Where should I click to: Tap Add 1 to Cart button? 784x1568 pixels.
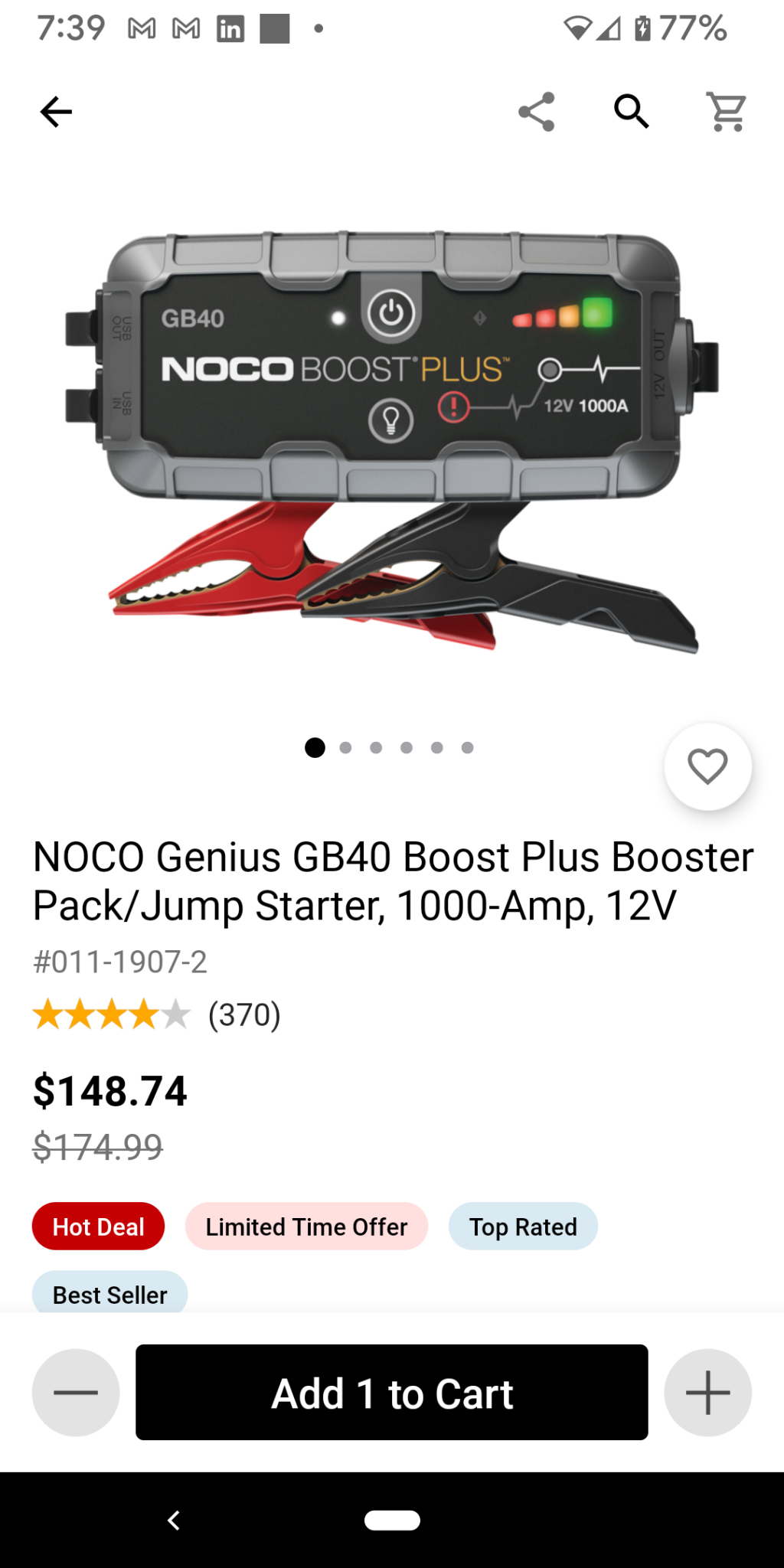[x=392, y=1392]
